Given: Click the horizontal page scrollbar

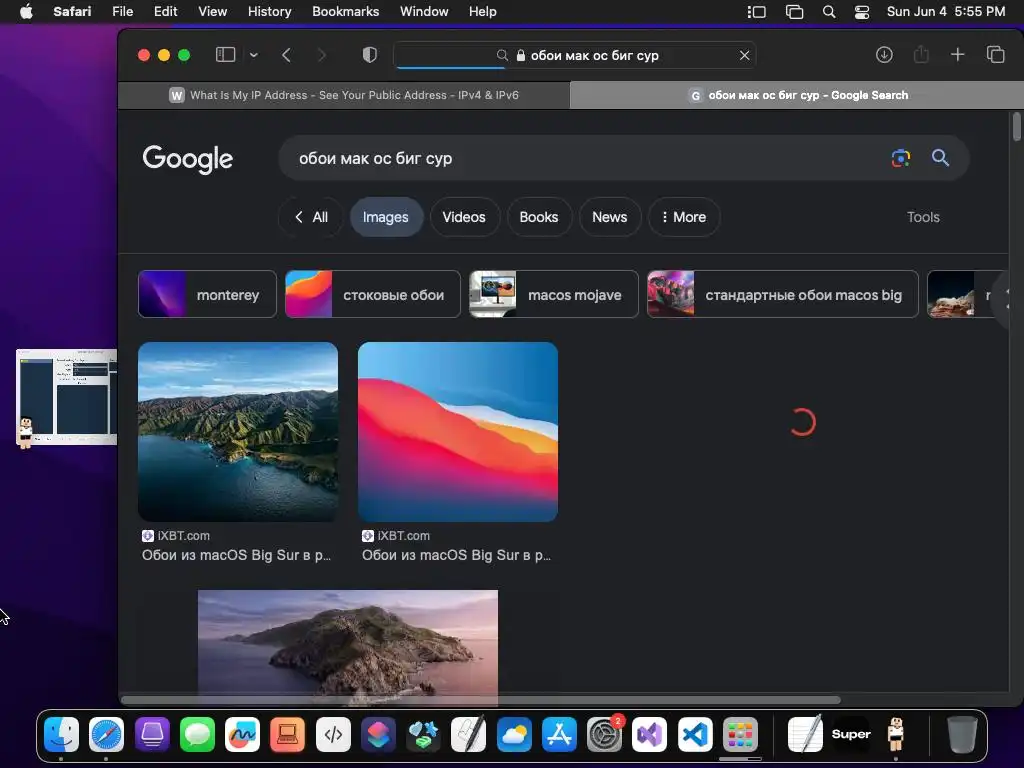Looking at the screenshot, I should [481, 700].
